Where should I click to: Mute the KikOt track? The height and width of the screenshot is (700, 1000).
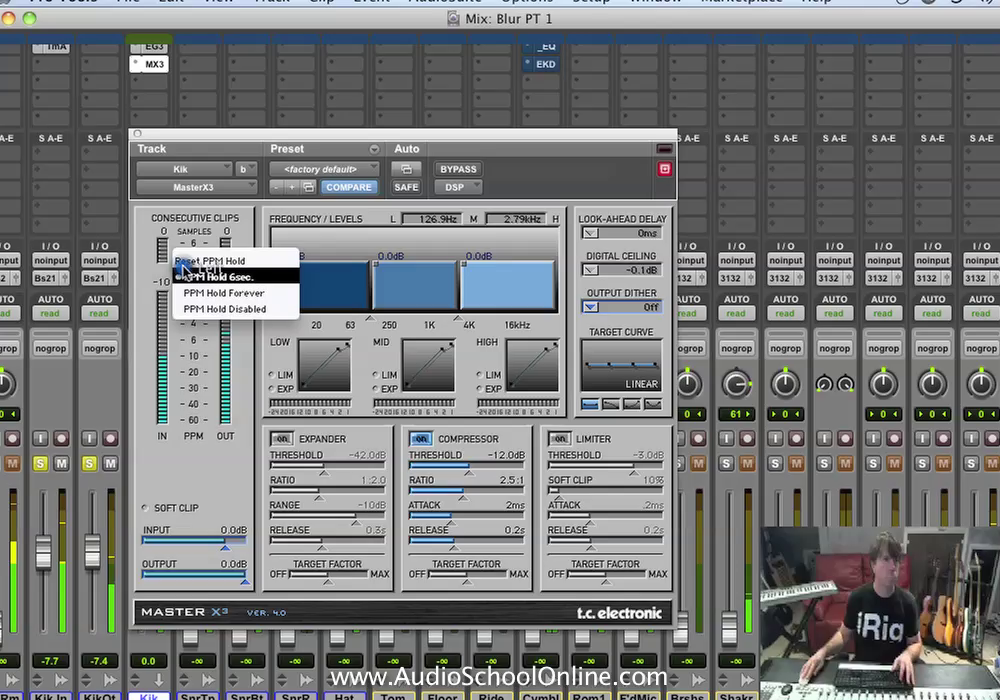click(110, 463)
